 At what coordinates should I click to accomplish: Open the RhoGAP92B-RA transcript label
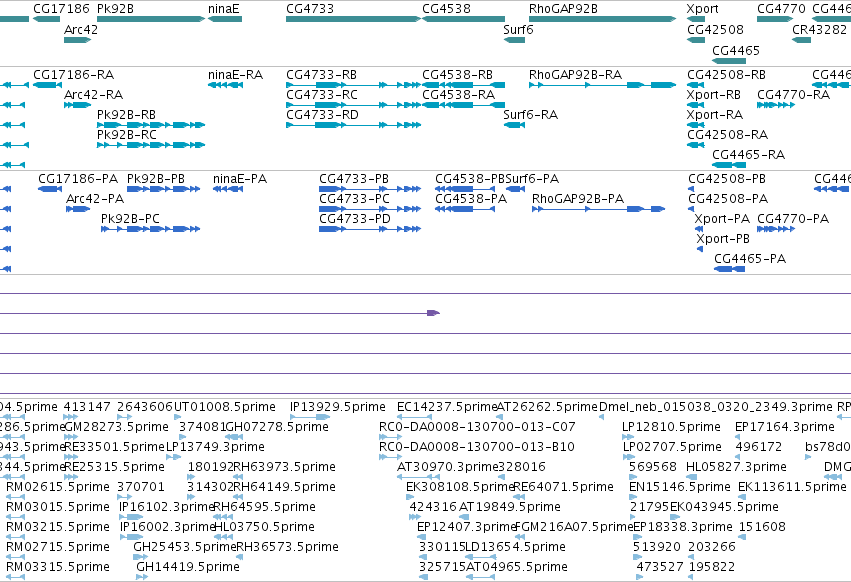pos(575,74)
